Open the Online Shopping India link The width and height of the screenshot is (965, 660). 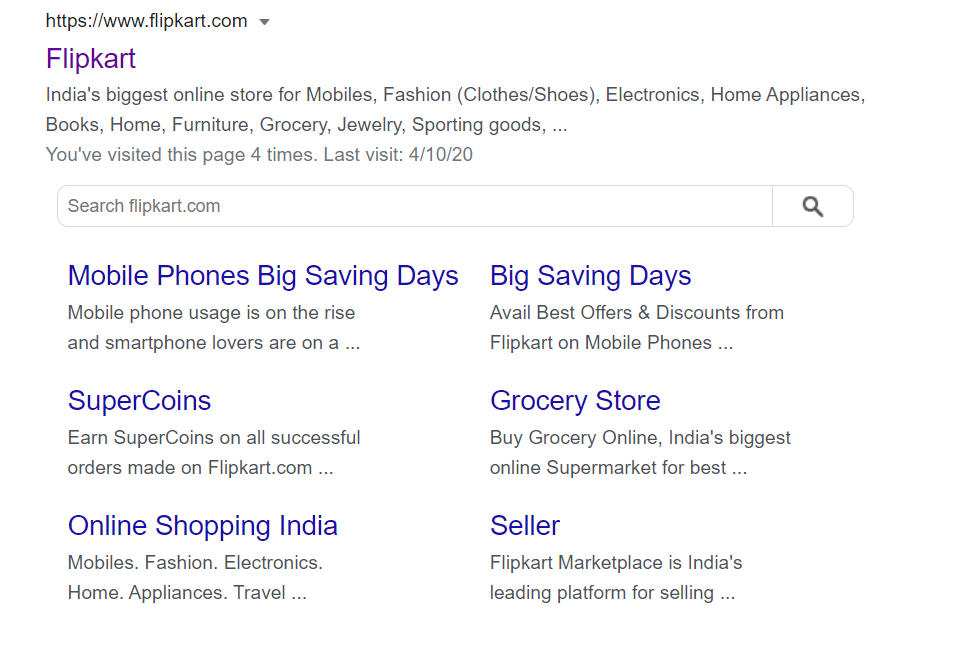click(x=203, y=526)
